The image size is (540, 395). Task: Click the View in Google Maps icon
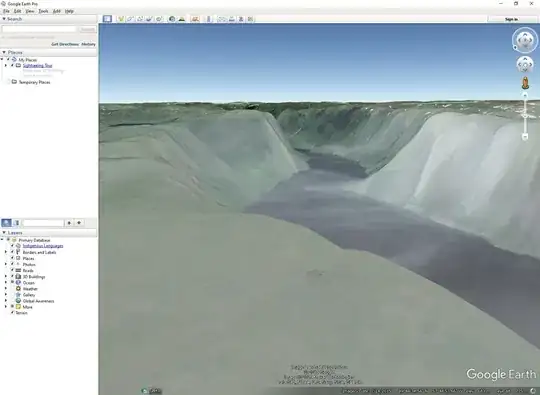click(x=250, y=19)
